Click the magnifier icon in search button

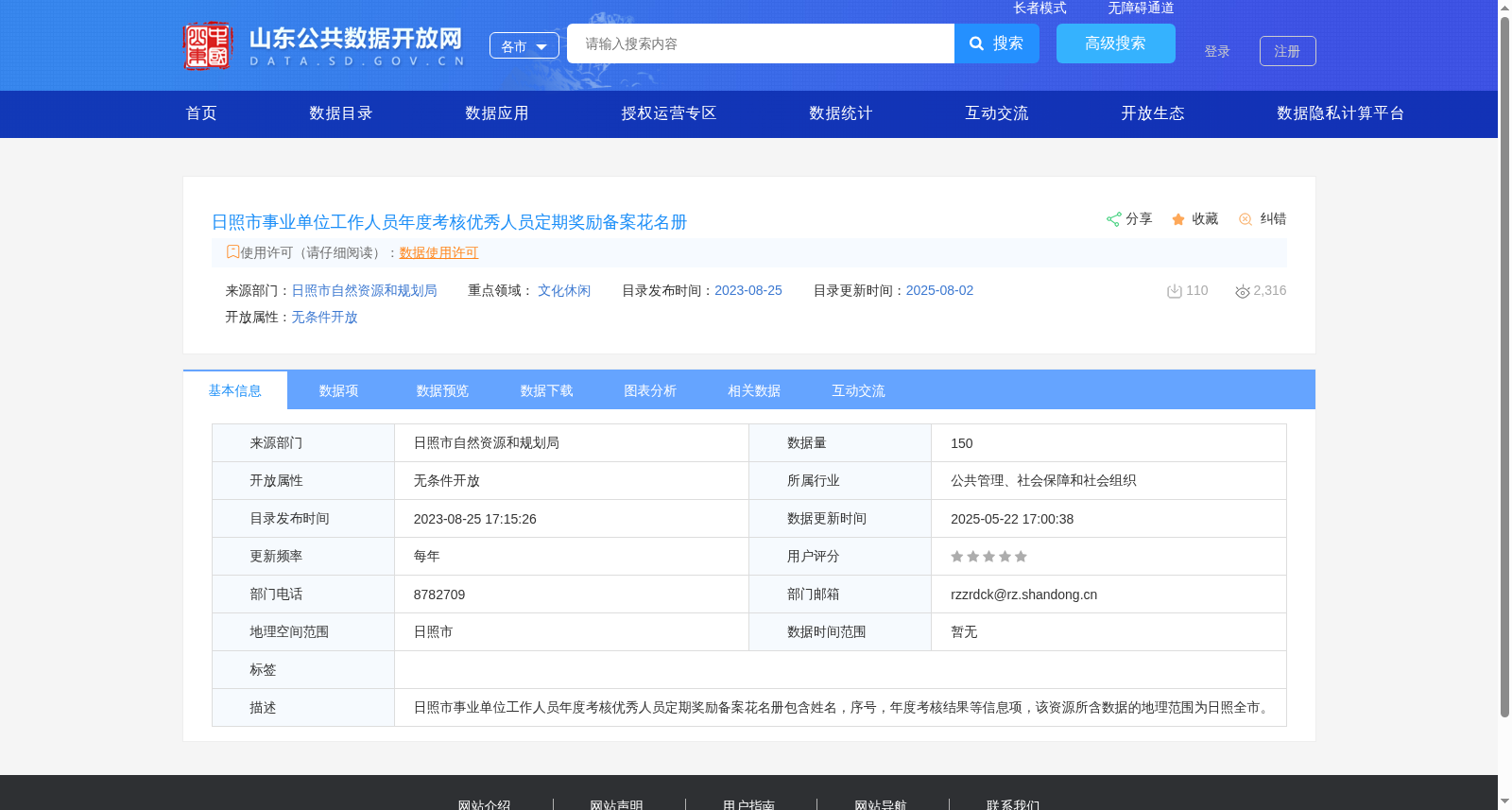click(977, 43)
